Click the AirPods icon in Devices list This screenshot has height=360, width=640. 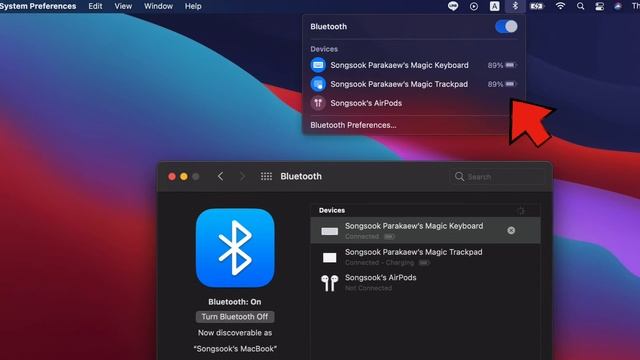click(329, 283)
